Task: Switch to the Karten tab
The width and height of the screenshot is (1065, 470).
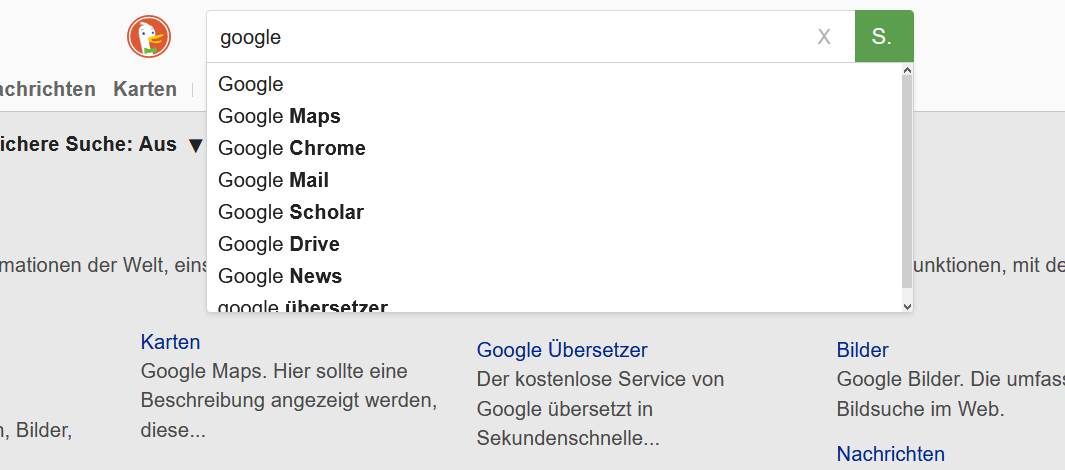Action: pyautogui.click(x=145, y=89)
